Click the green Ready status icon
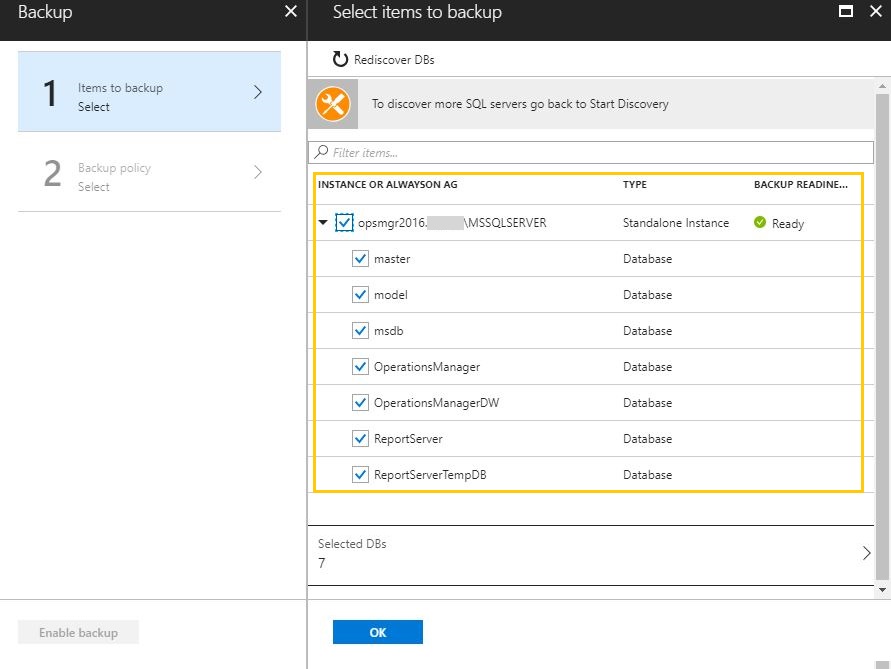Screen dimensions: 891x669 click(x=760, y=222)
